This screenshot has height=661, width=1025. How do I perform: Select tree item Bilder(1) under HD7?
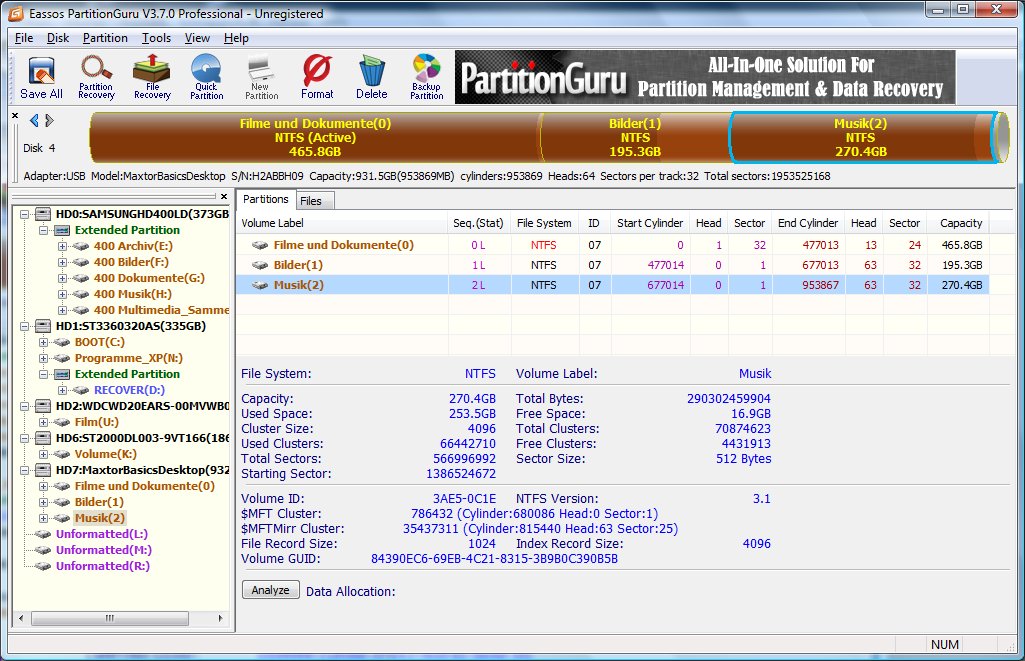pos(99,502)
